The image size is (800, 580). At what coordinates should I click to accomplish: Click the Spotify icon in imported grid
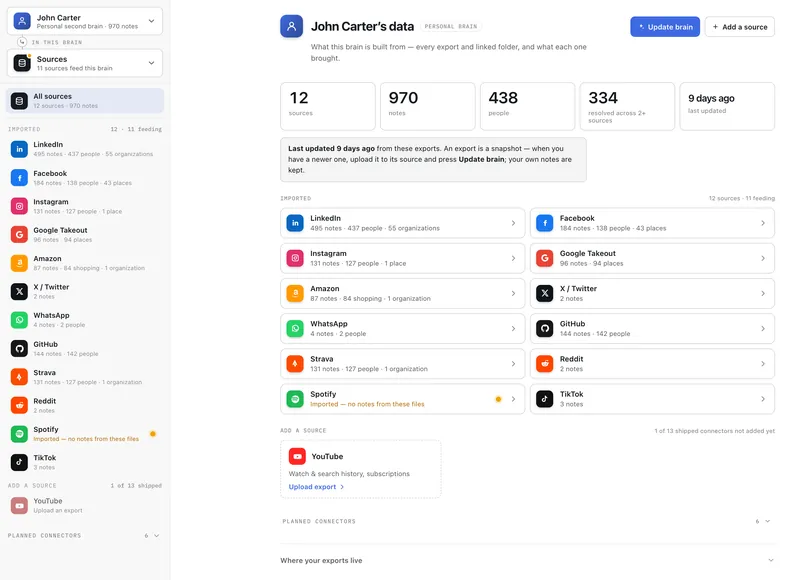tap(295, 399)
